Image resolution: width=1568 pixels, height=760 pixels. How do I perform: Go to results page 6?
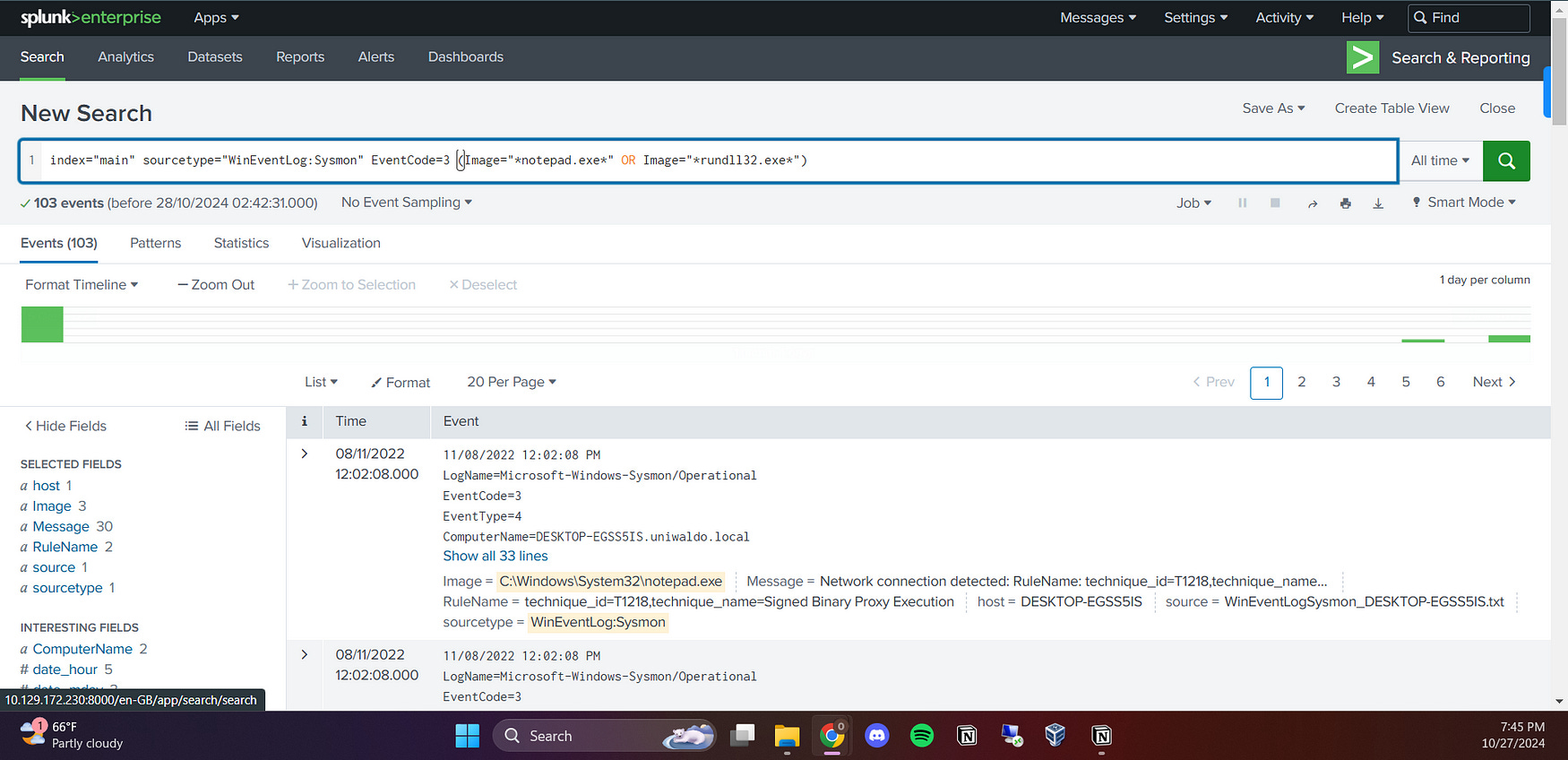click(x=1440, y=382)
